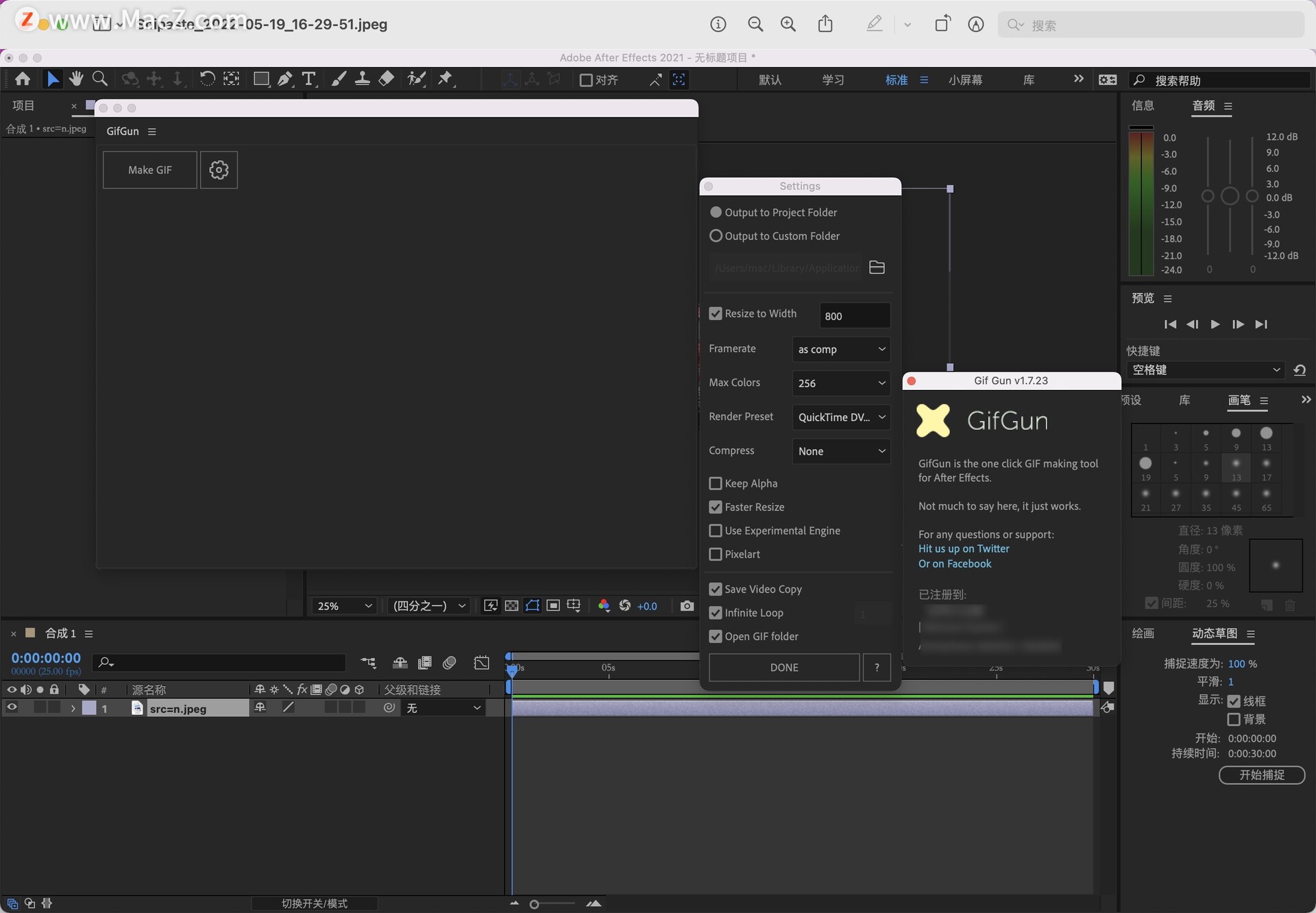
Task: Click DONE in GifGun Settings
Action: (x=784, y=668)
